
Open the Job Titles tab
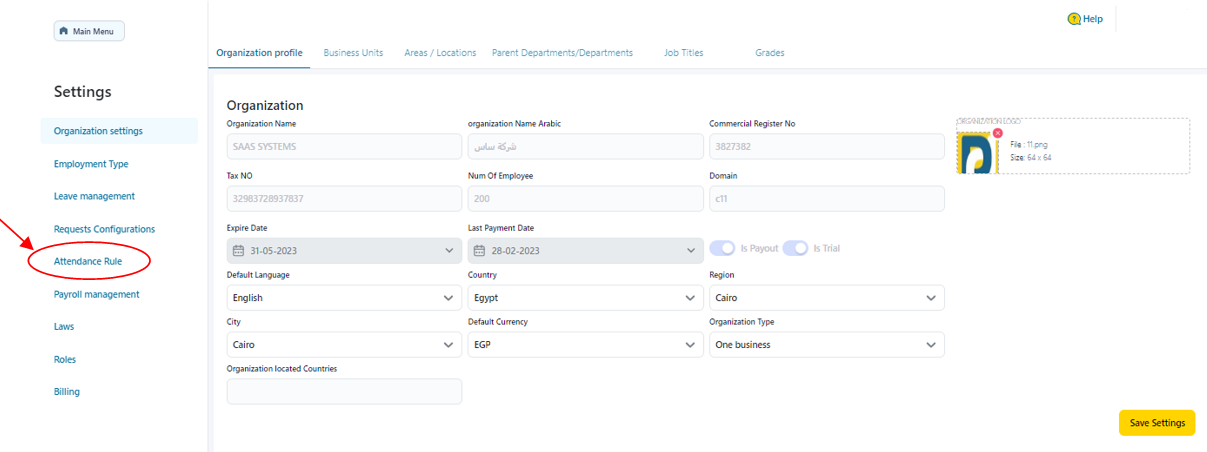(683, 53)
